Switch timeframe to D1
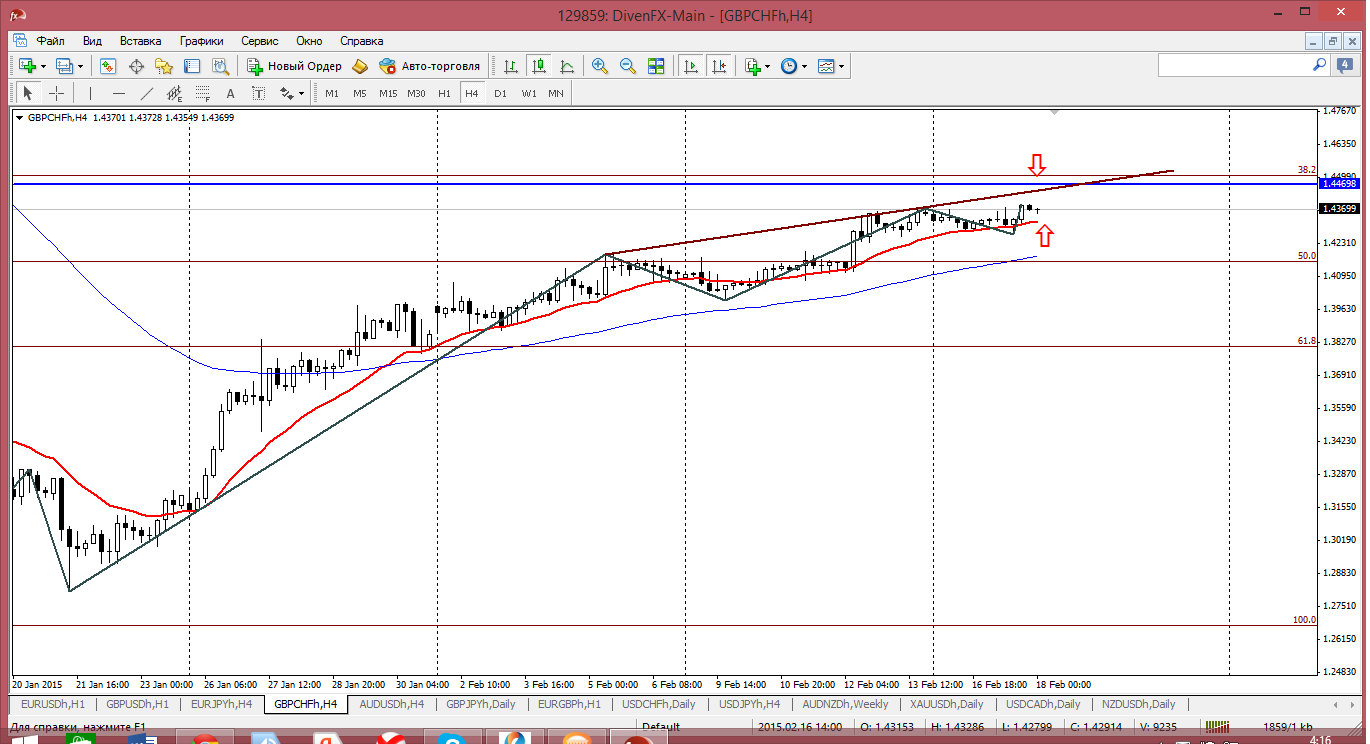The width and height of the screenshot is (1370, 744). point(500,93)
